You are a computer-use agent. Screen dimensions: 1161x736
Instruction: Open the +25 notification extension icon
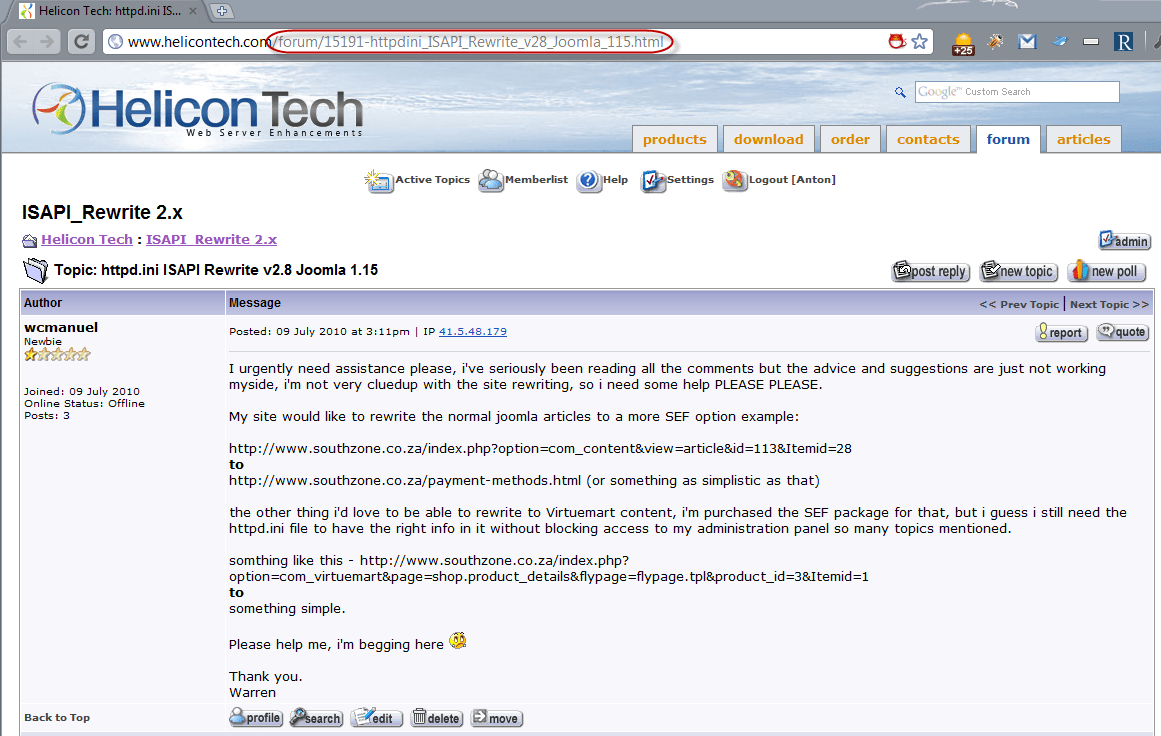pyautogui.click(x=963, y=44)
